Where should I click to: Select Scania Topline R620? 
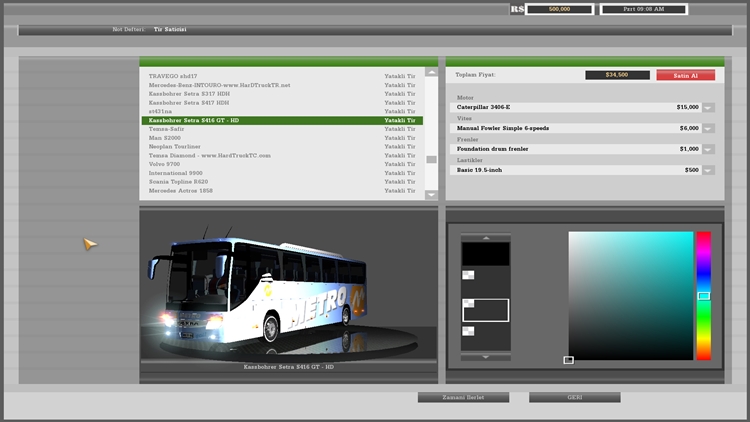point(282,182)
